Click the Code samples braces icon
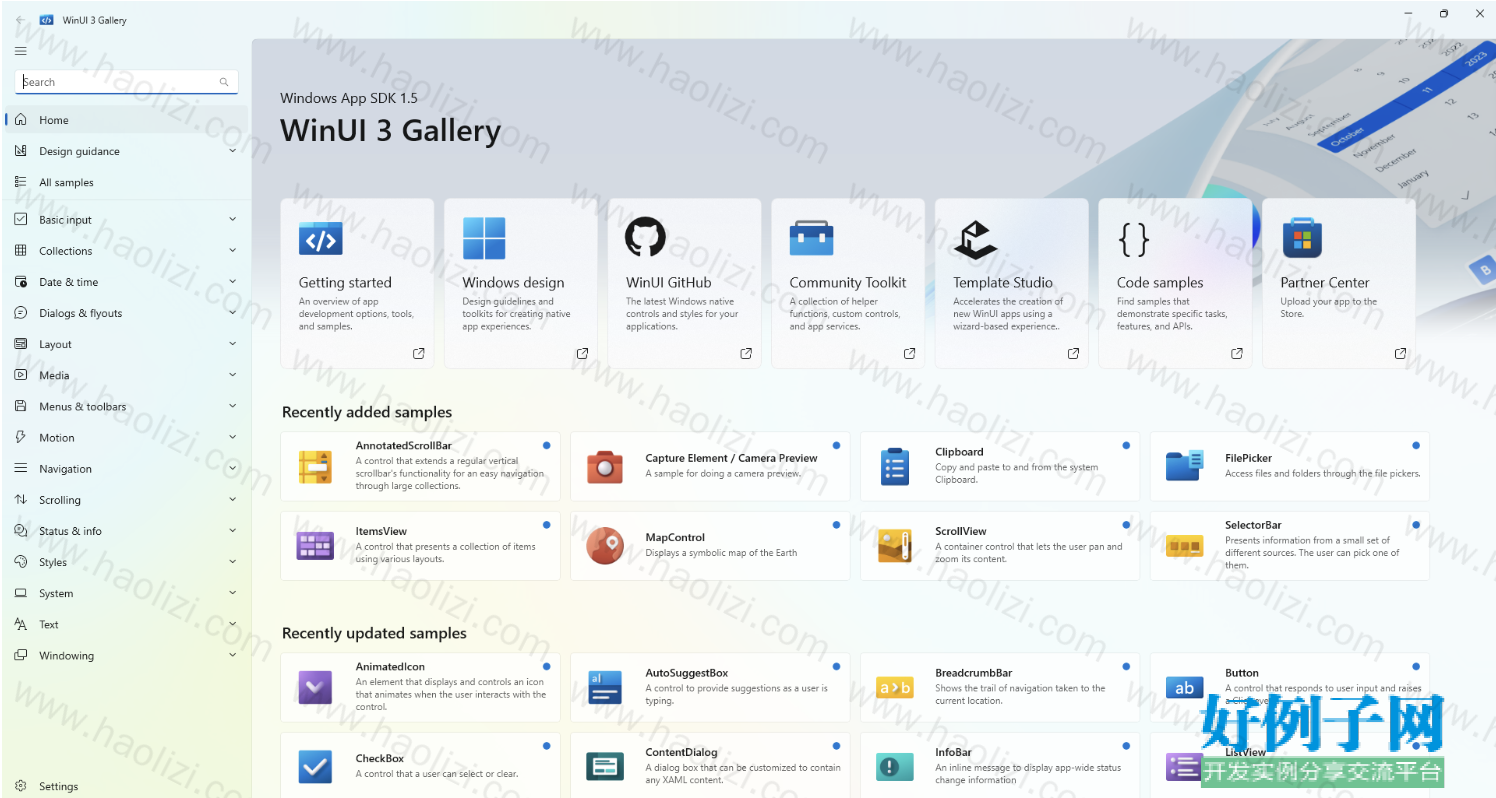 (1134, 239)
